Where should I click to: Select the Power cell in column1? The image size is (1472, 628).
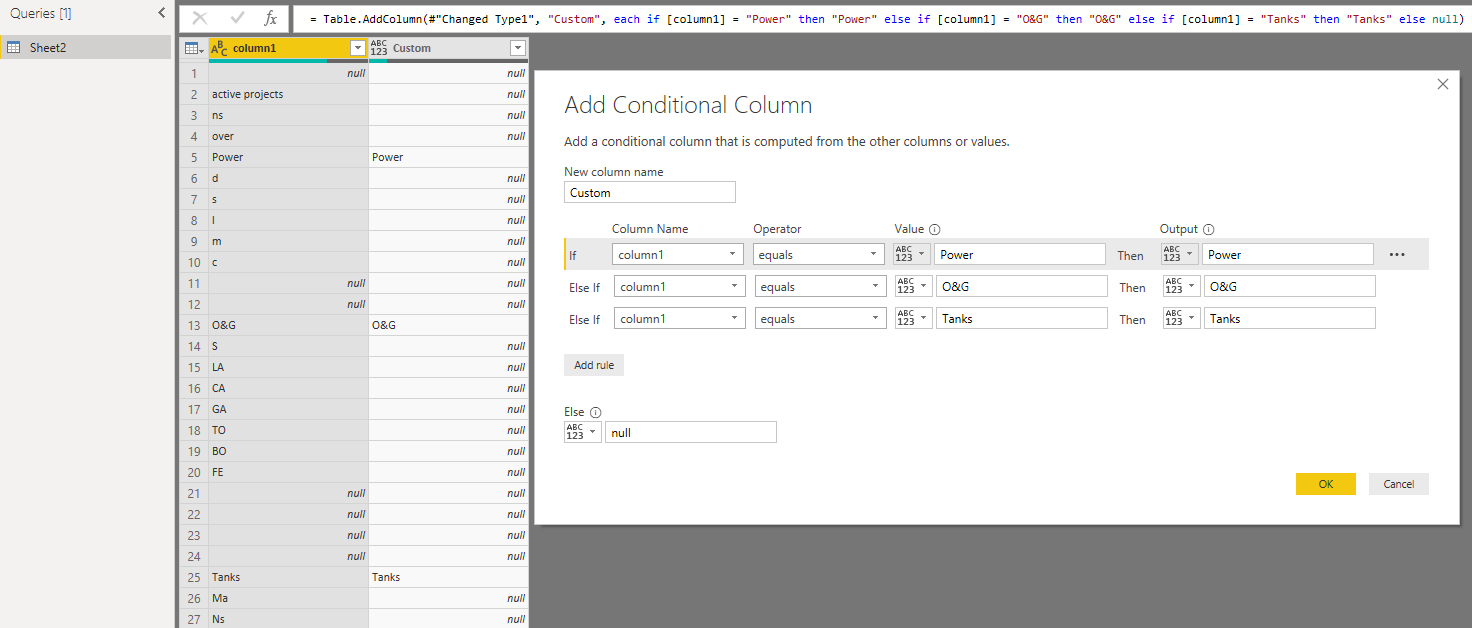288,157
